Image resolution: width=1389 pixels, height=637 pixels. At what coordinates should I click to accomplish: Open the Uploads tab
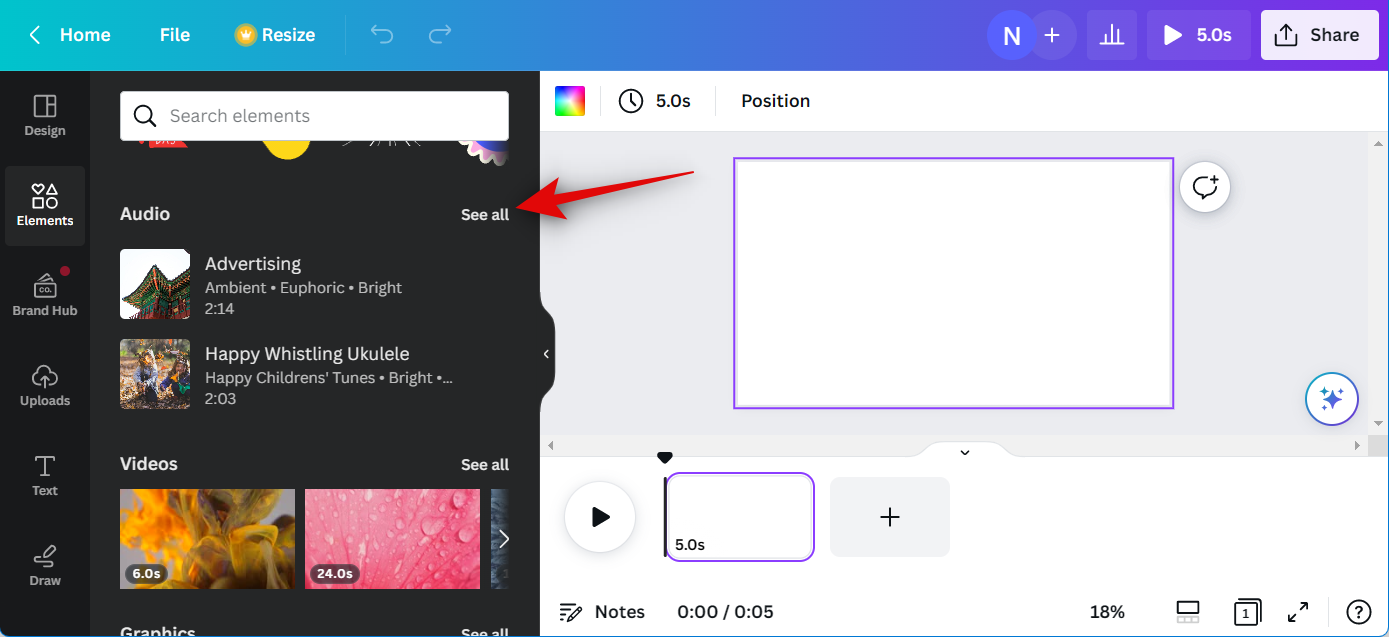45,386
